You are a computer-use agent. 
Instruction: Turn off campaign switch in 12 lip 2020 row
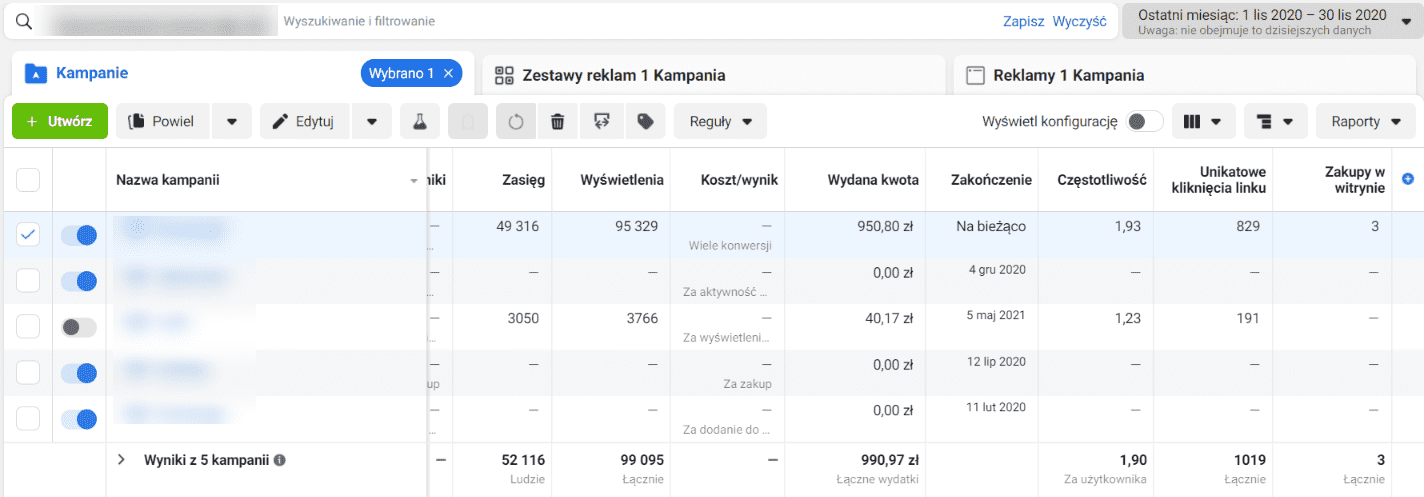(79, 373)
